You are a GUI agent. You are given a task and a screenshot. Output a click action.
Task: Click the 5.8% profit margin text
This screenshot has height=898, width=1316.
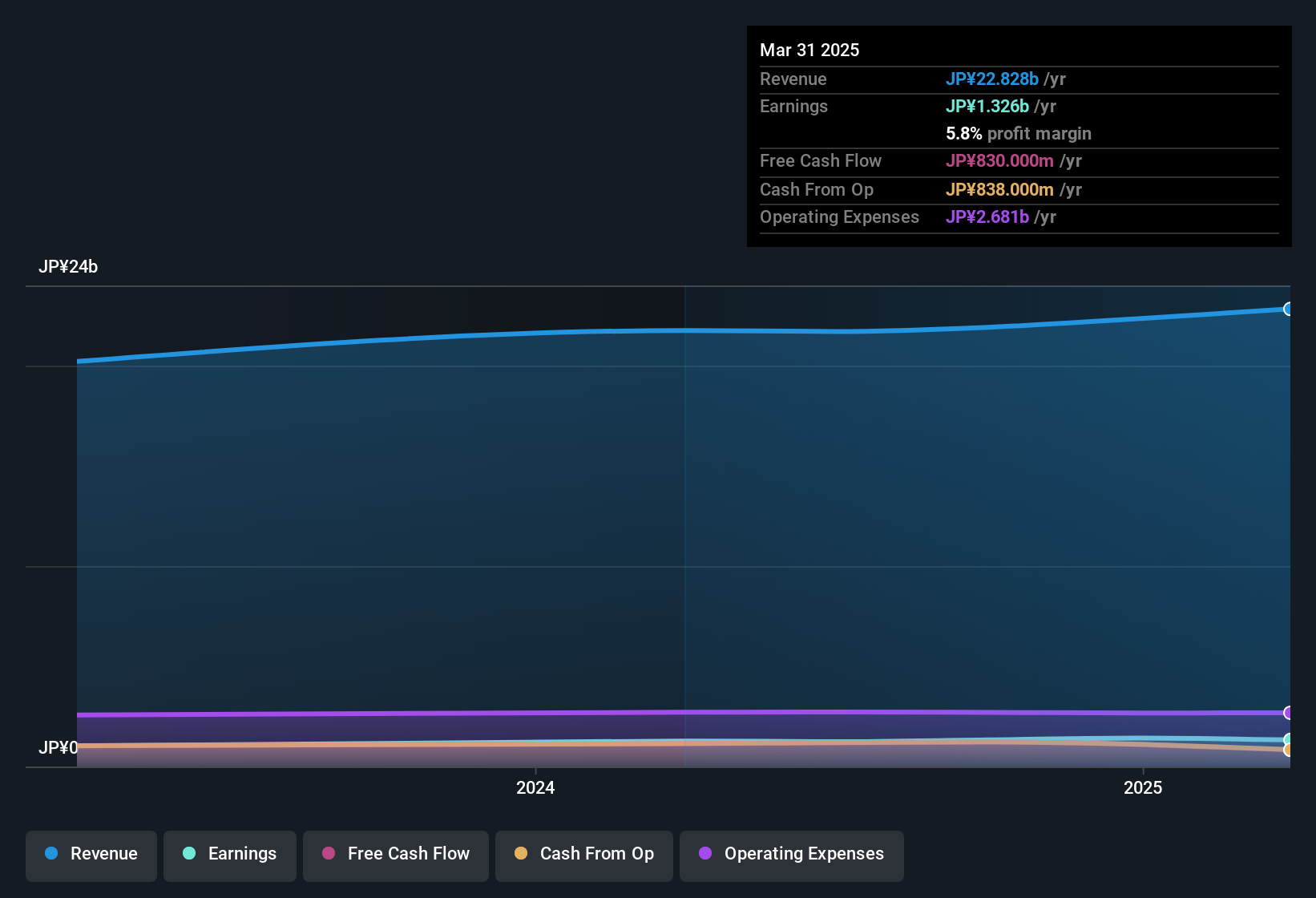click(x=1019, y=133)
